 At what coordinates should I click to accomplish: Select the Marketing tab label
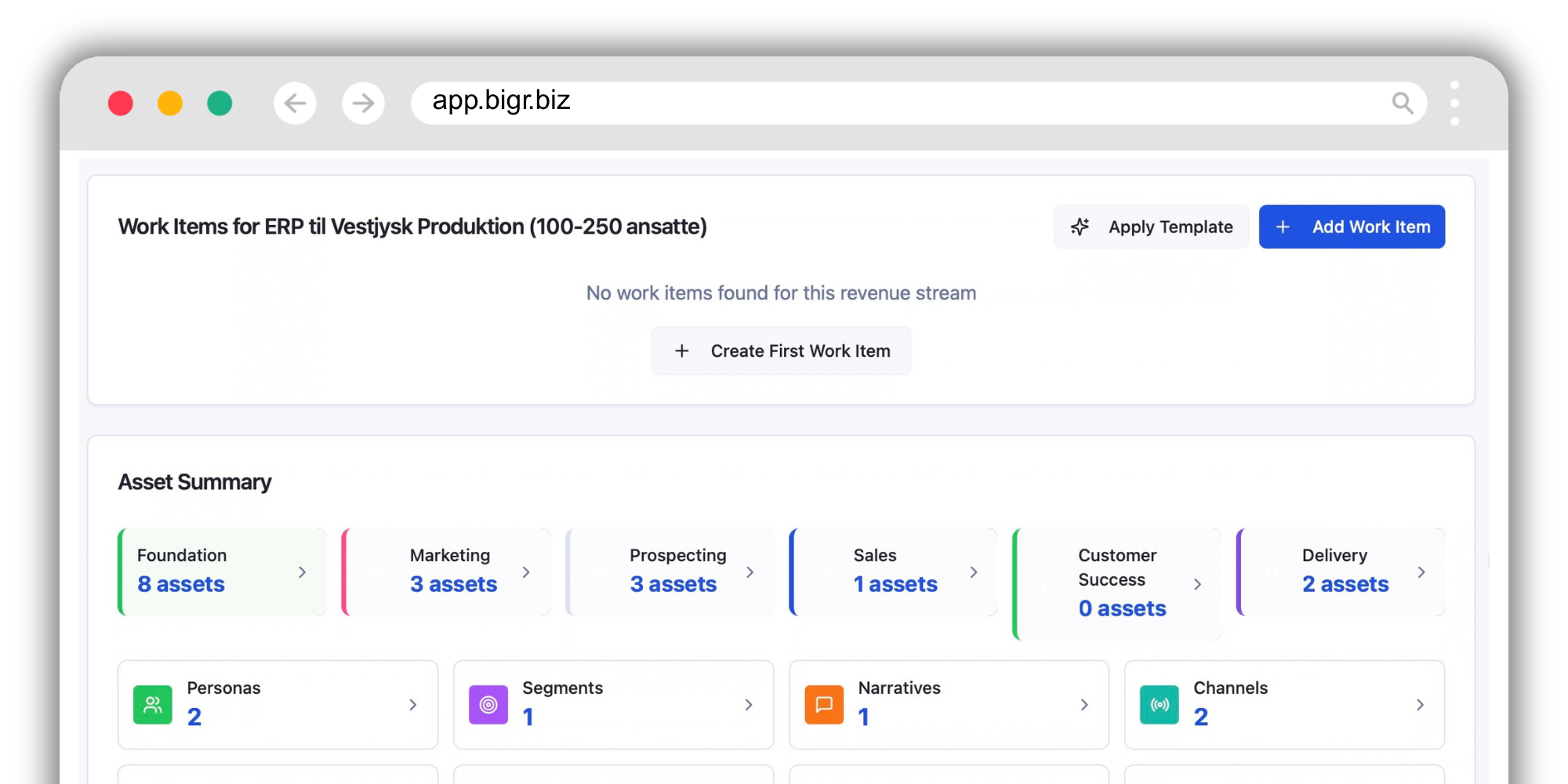click(x=450, y=555)
